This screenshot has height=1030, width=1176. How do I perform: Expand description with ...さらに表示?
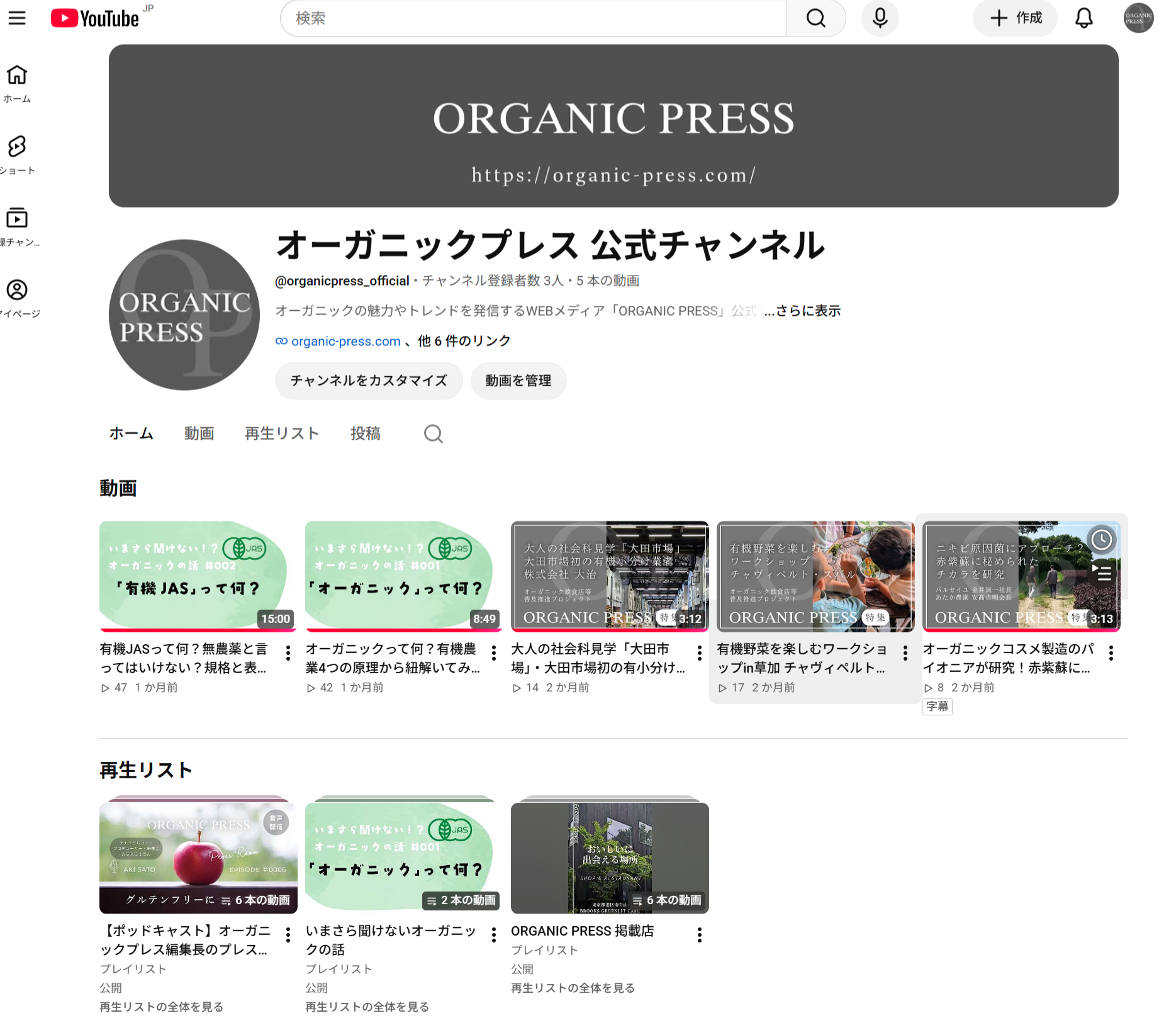click(x=802, y=311)
